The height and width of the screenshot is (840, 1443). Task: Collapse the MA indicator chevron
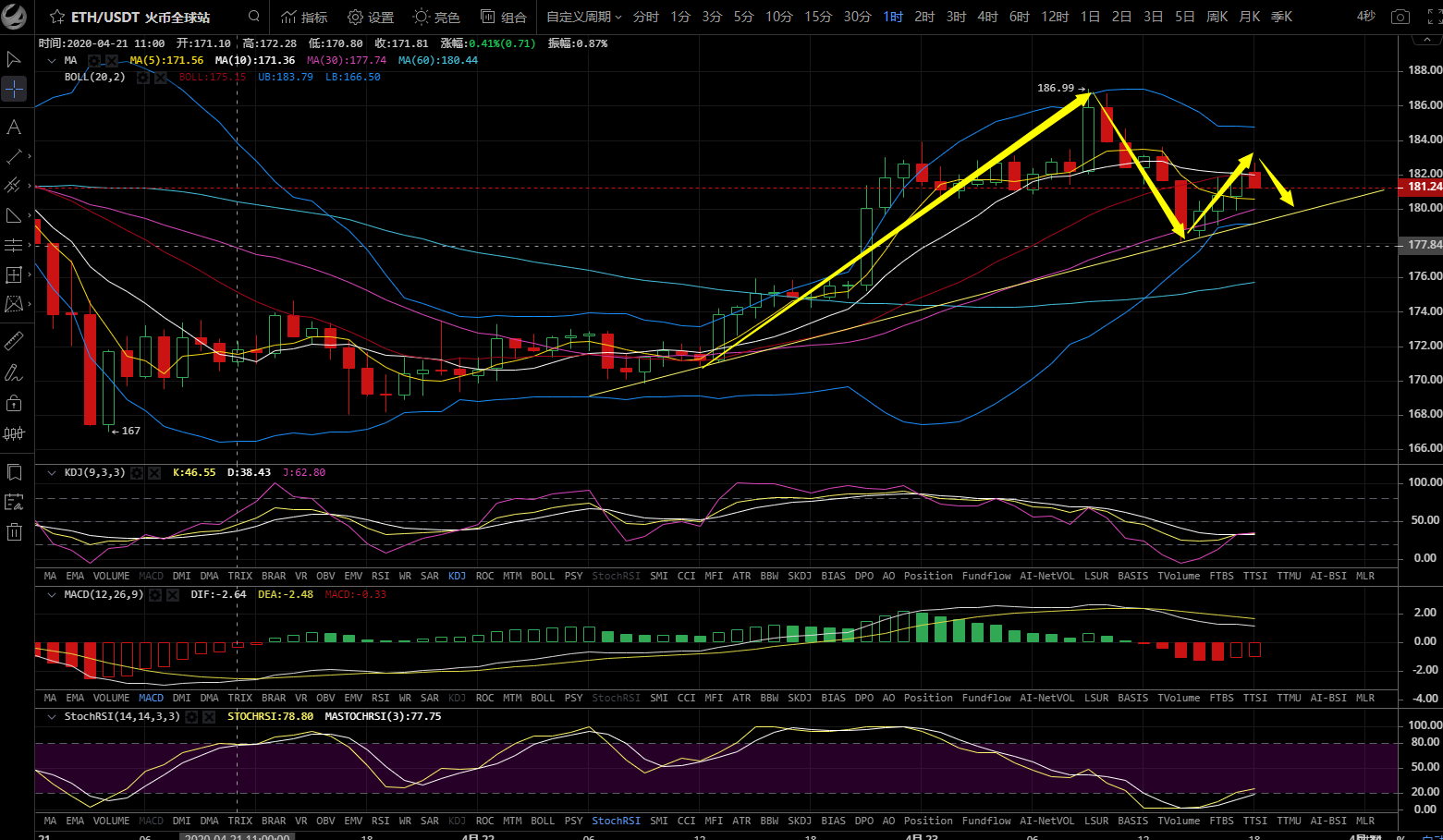pyautogui.click(x=51, y=60)
